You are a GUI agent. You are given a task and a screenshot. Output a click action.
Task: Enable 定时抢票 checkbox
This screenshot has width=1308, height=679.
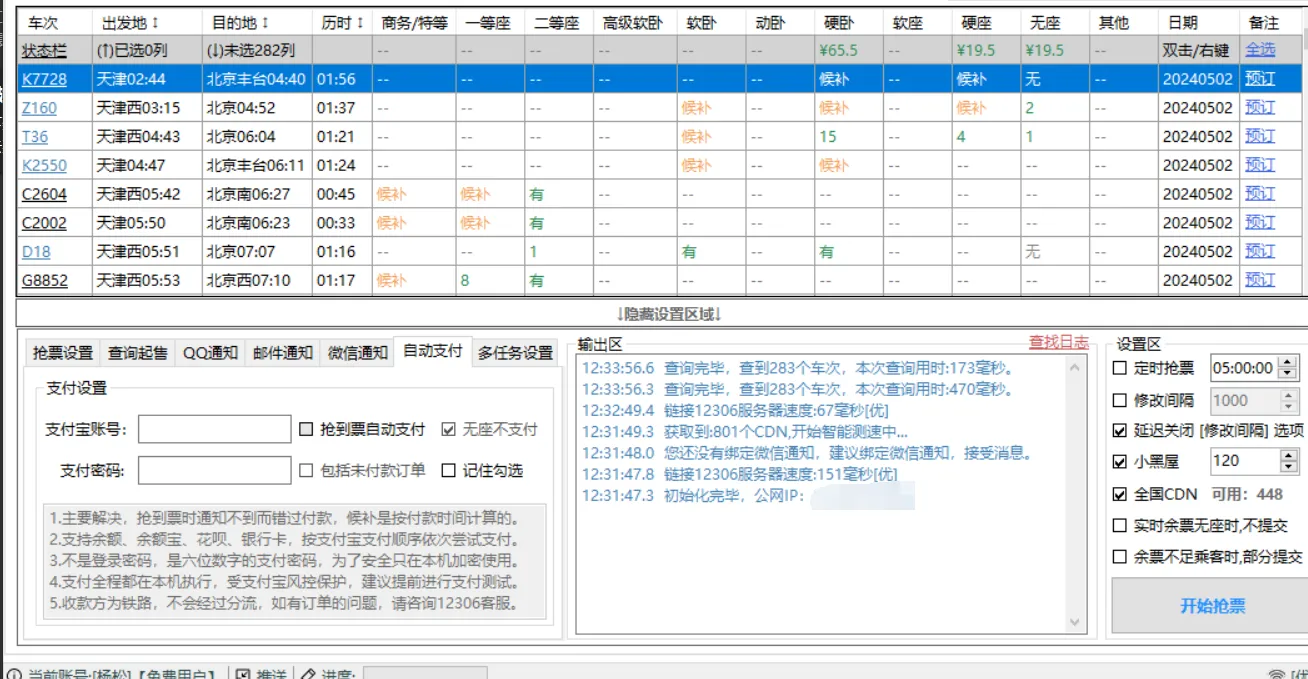pyautogui.click(x=1121, y=368)
